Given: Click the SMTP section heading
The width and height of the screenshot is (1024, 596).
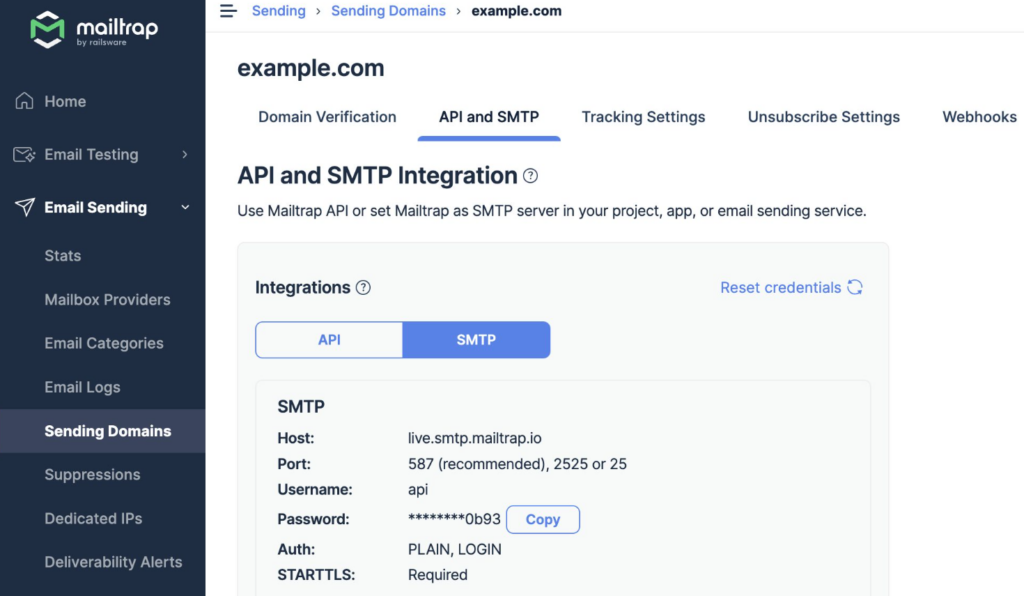Looking at the screenshot, I should pos(301,407).
